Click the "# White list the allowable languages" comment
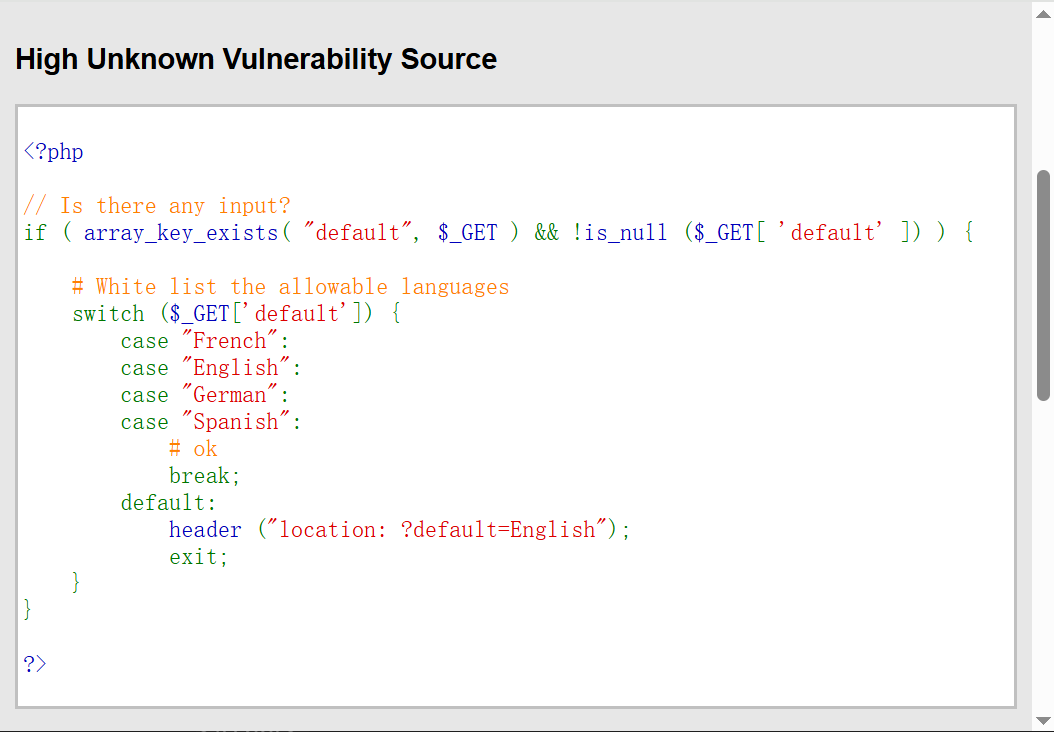Screen dimensions: 1054x732 pyautogui.click(x=290, y=287)
